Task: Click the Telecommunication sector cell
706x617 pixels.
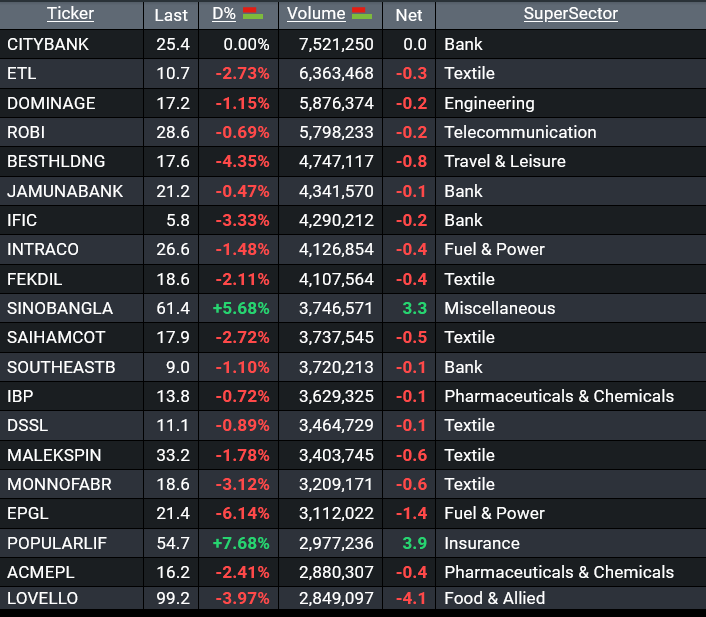Action: pos(520,132)
